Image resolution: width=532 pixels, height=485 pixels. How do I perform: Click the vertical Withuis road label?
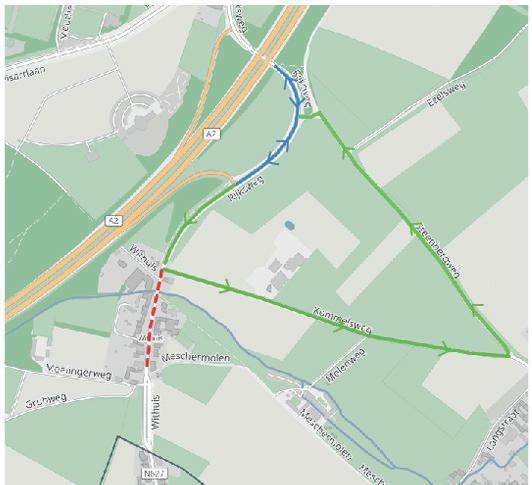[155, 412]
